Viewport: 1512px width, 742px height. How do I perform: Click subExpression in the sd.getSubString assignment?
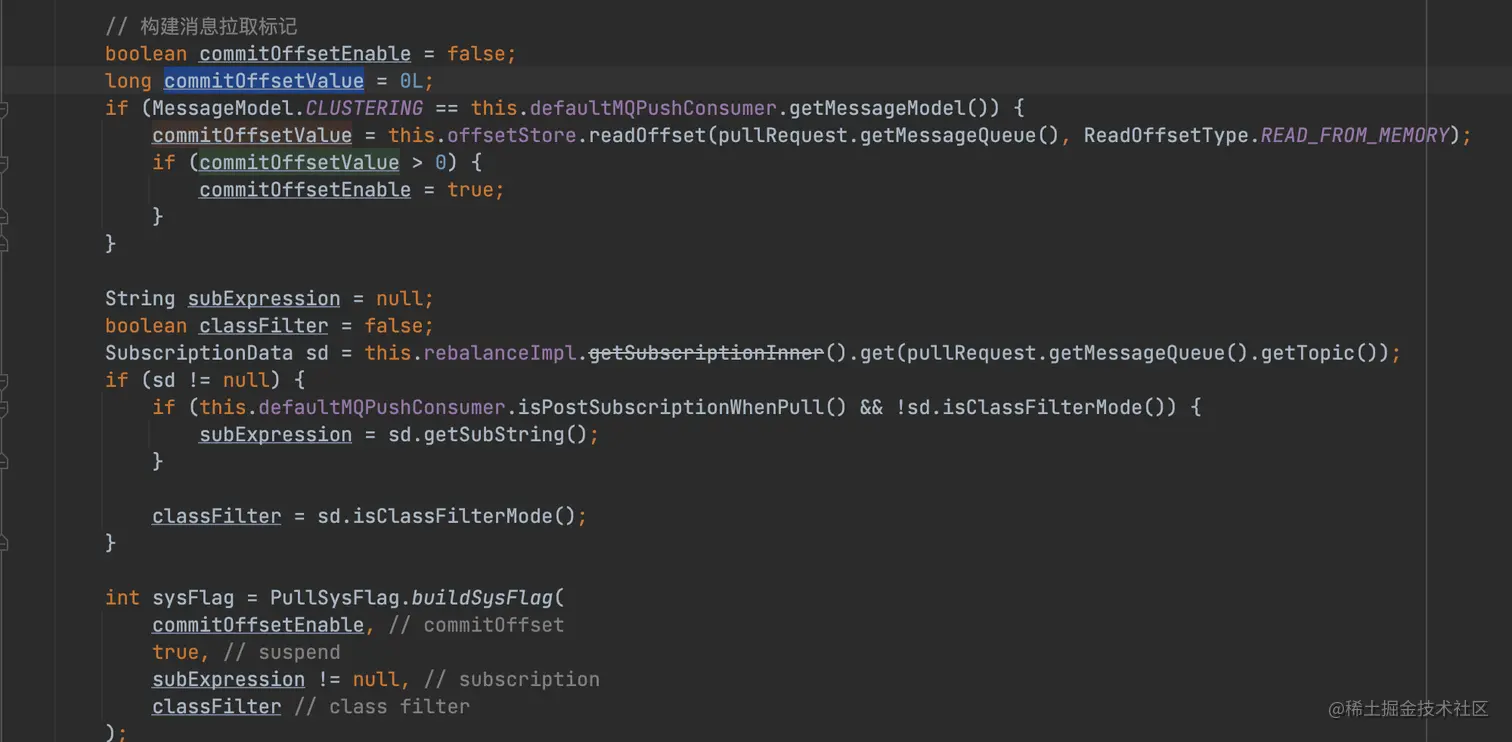(x=275, y=434)
